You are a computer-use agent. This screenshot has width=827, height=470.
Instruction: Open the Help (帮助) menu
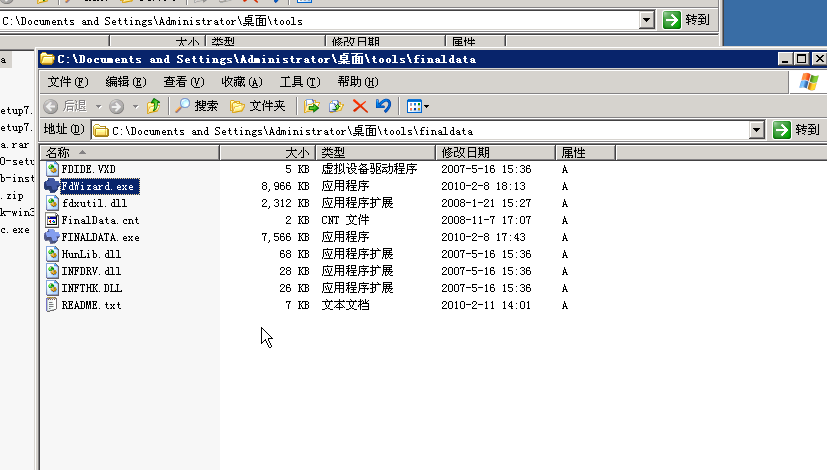click(x=358, y=82)
